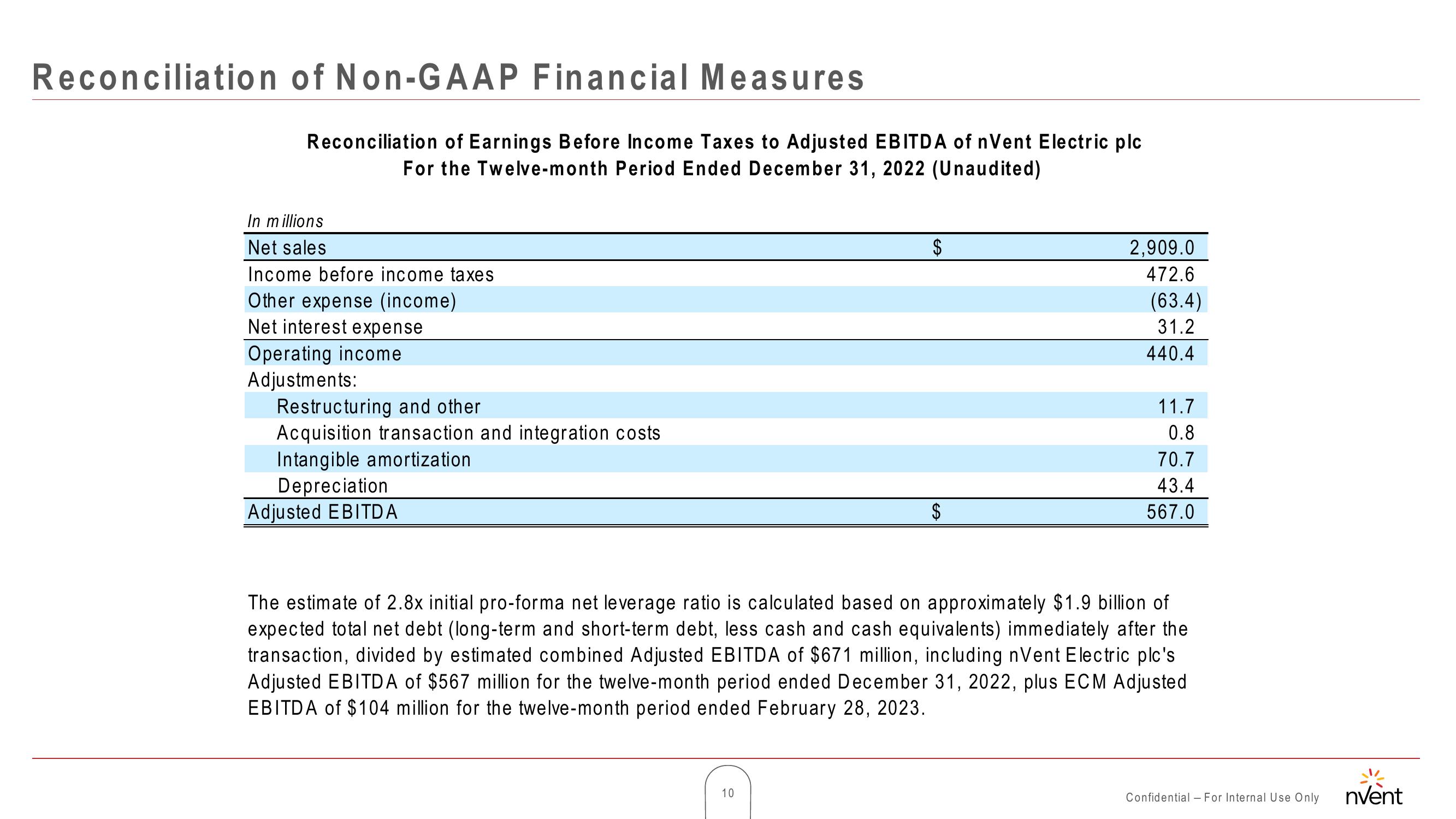Click the 'Confidential – For Internal Use Only' footer
The height and width of the screenshot is (819, 1456).
pyautogui.click(x=1223, y=798)
